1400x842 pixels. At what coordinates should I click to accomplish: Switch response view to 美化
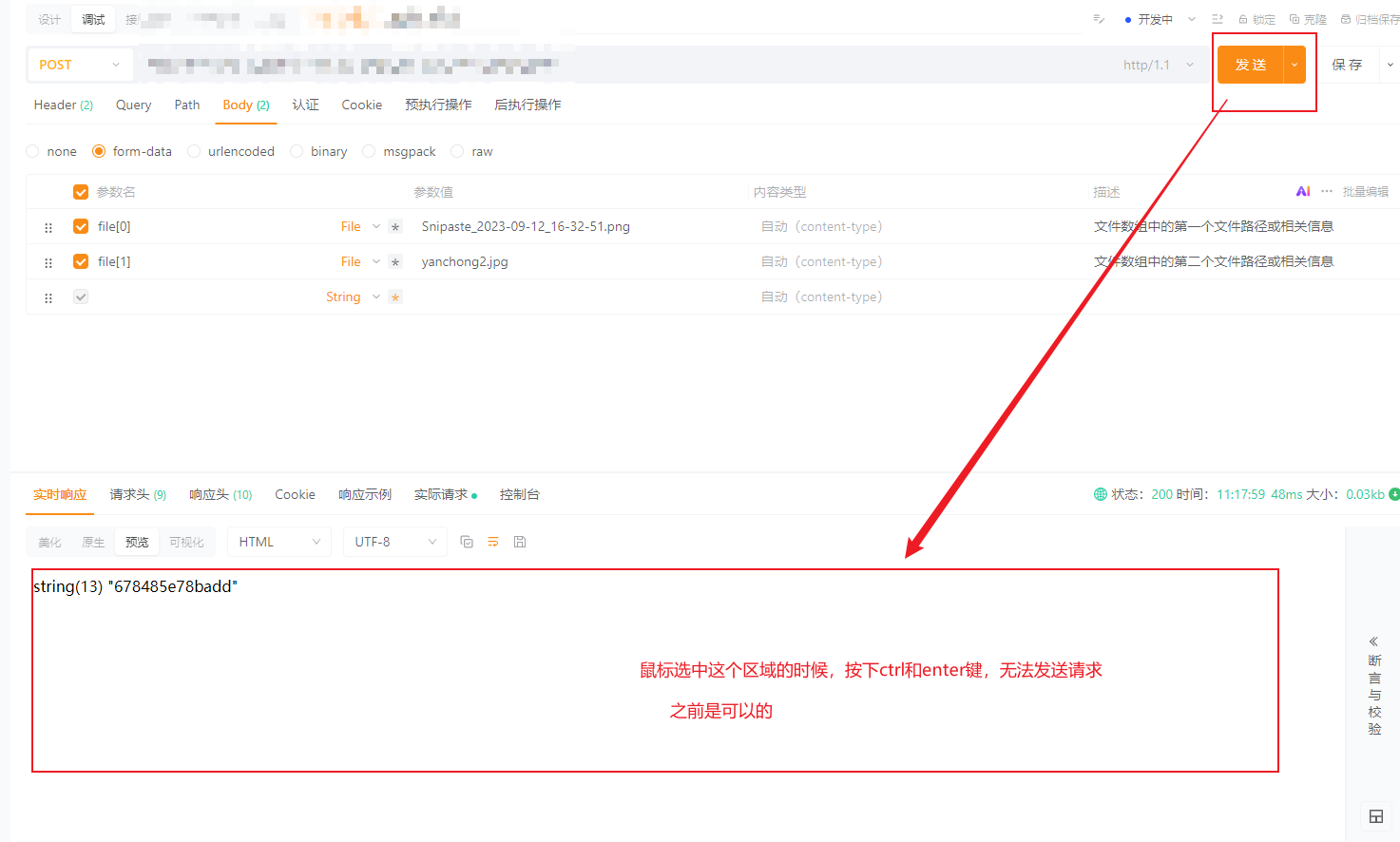point(49,542)
